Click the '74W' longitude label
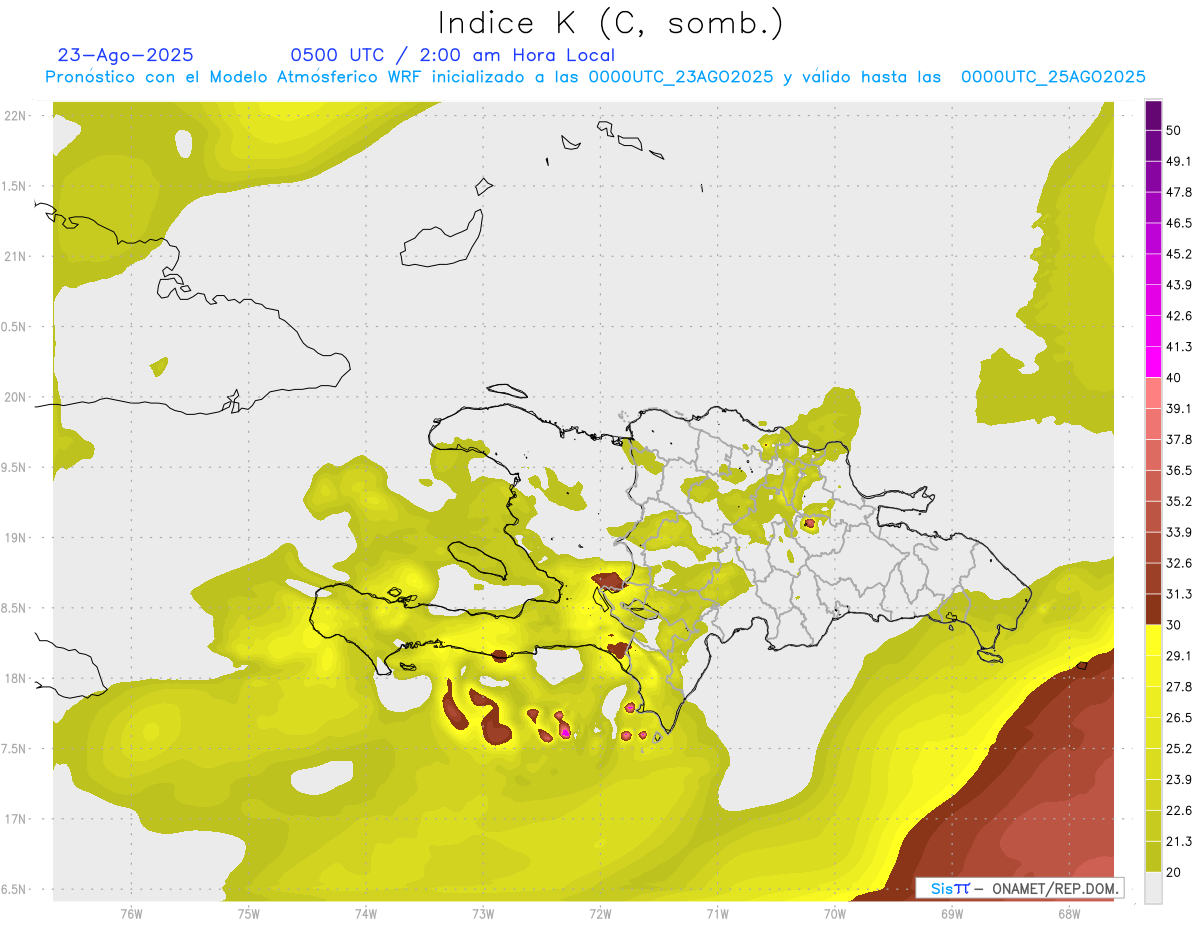 pos(365,914)
